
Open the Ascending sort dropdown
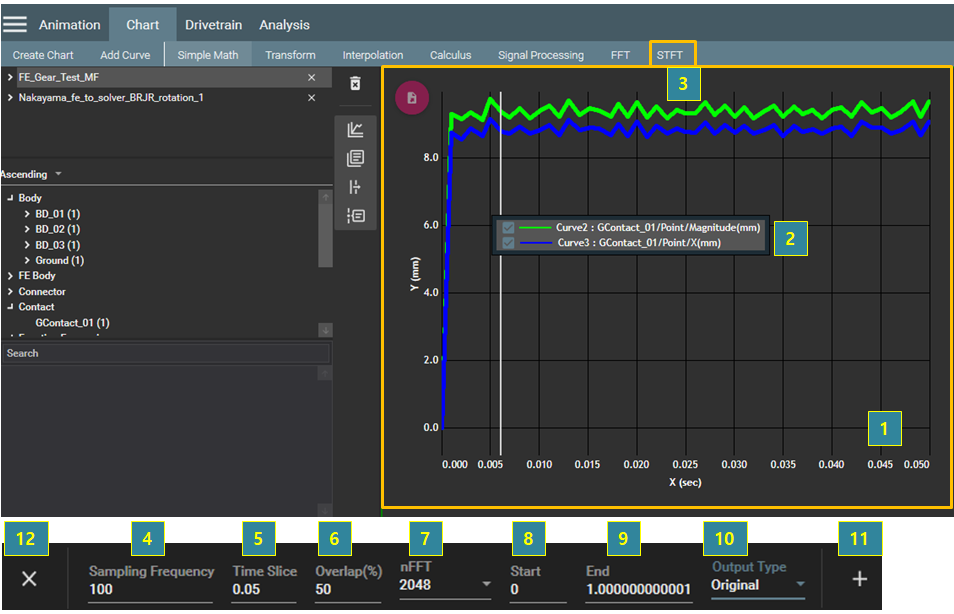pos(32,174)
